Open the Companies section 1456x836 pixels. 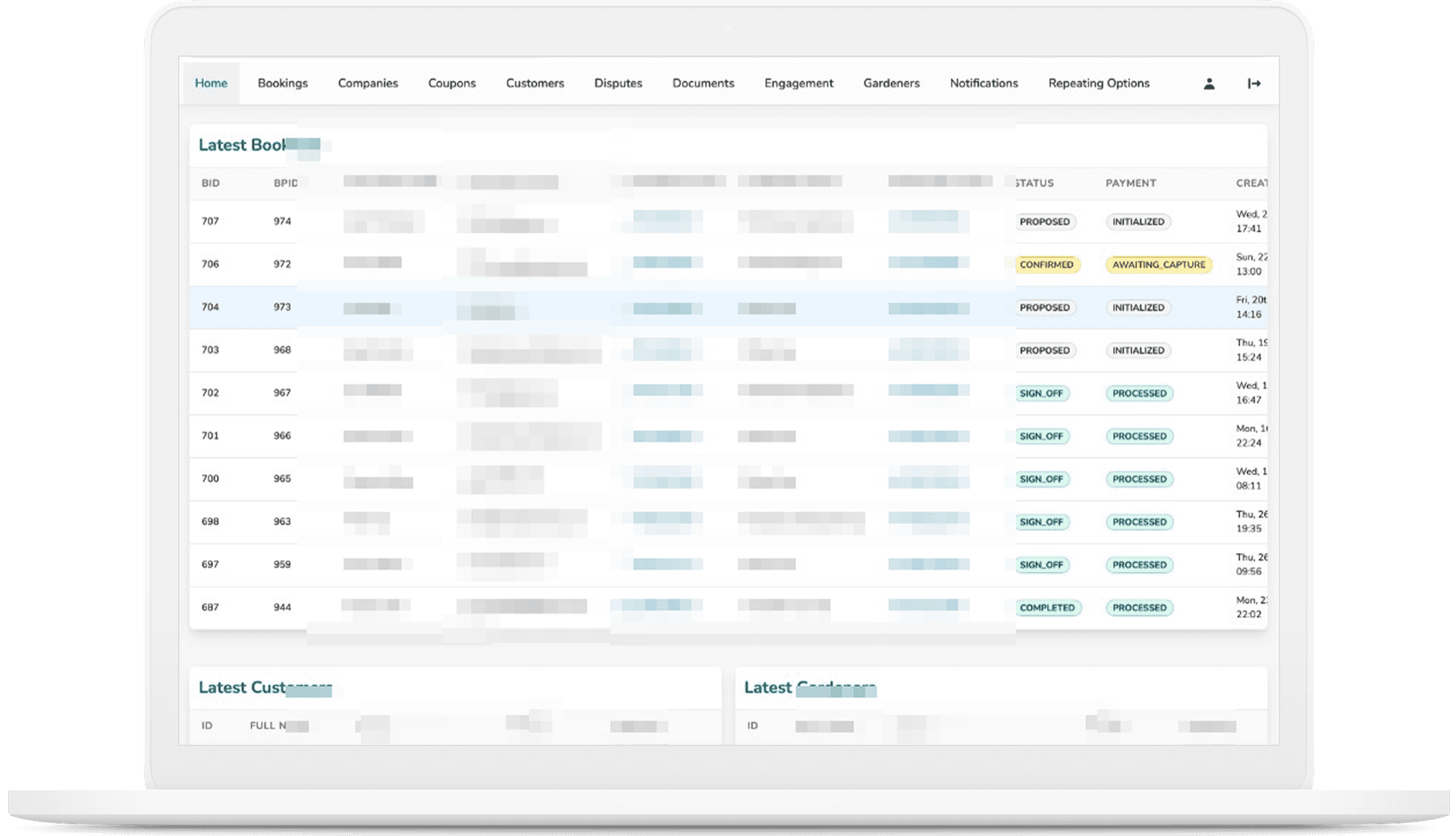368,83
